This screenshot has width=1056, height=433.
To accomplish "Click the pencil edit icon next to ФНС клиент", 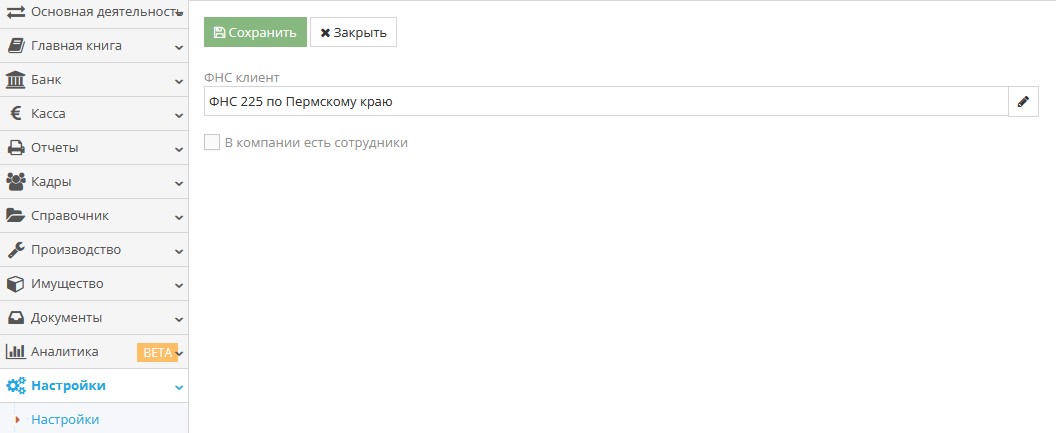I will click(1024, 102).
